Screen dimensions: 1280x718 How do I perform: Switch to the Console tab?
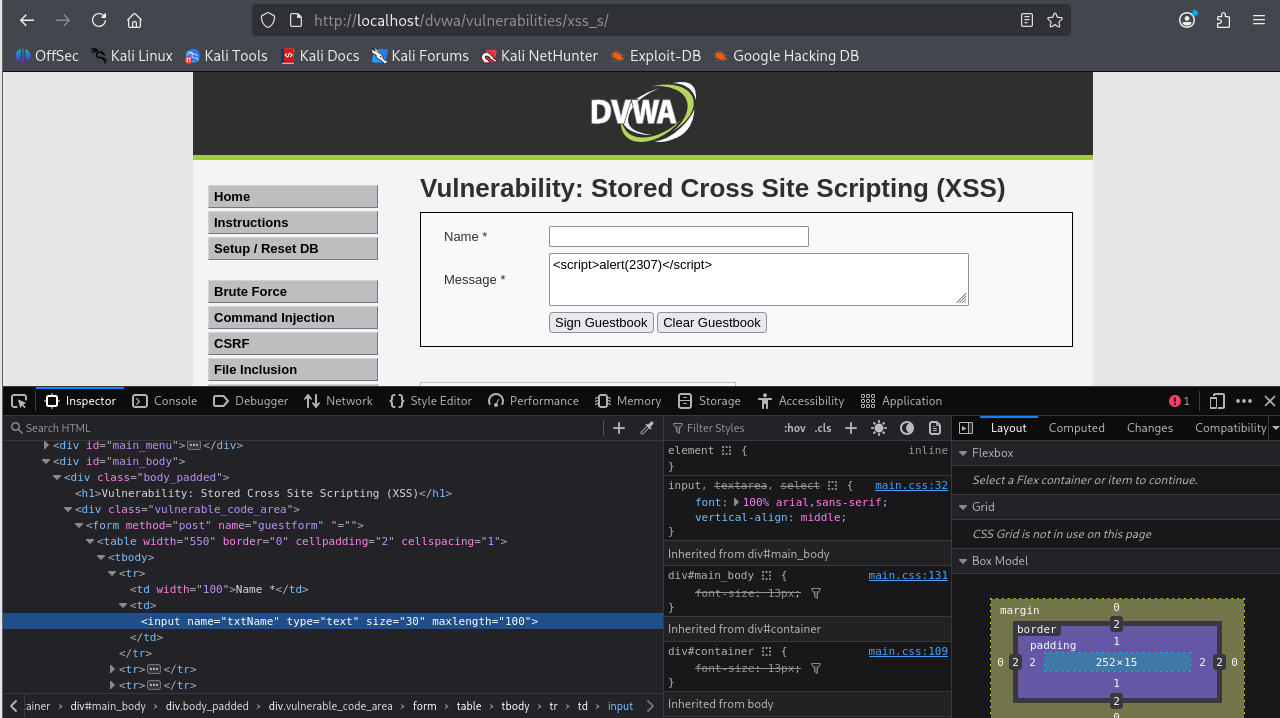click(x=165, y=401)
